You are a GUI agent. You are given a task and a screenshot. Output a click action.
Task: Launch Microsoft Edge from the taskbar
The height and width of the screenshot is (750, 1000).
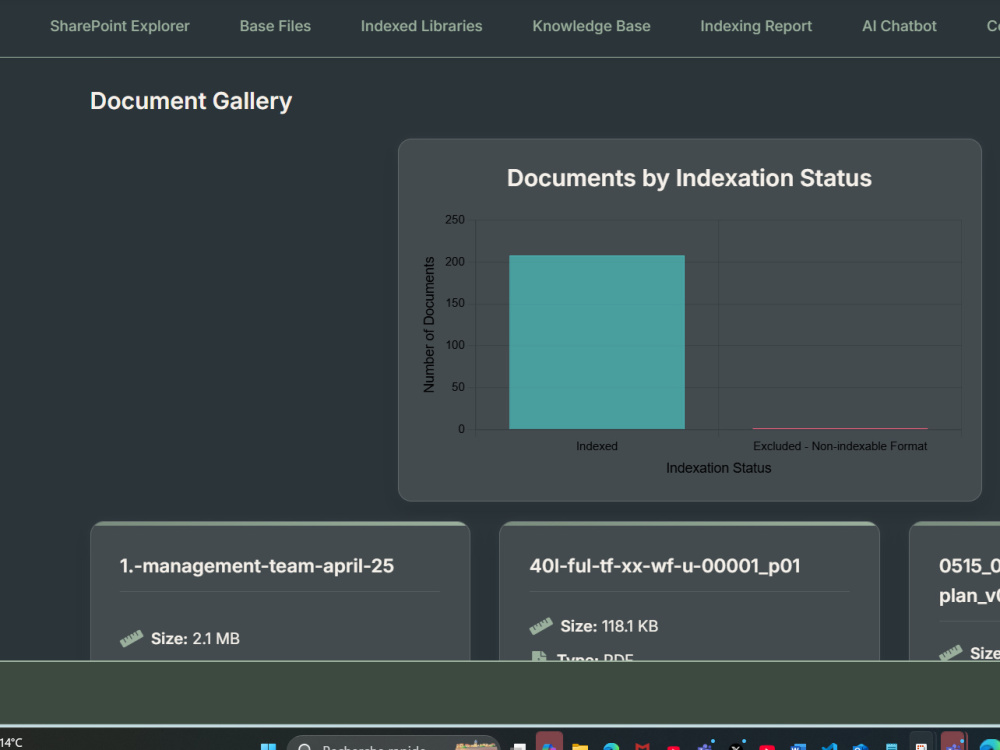tap(611, 747)
